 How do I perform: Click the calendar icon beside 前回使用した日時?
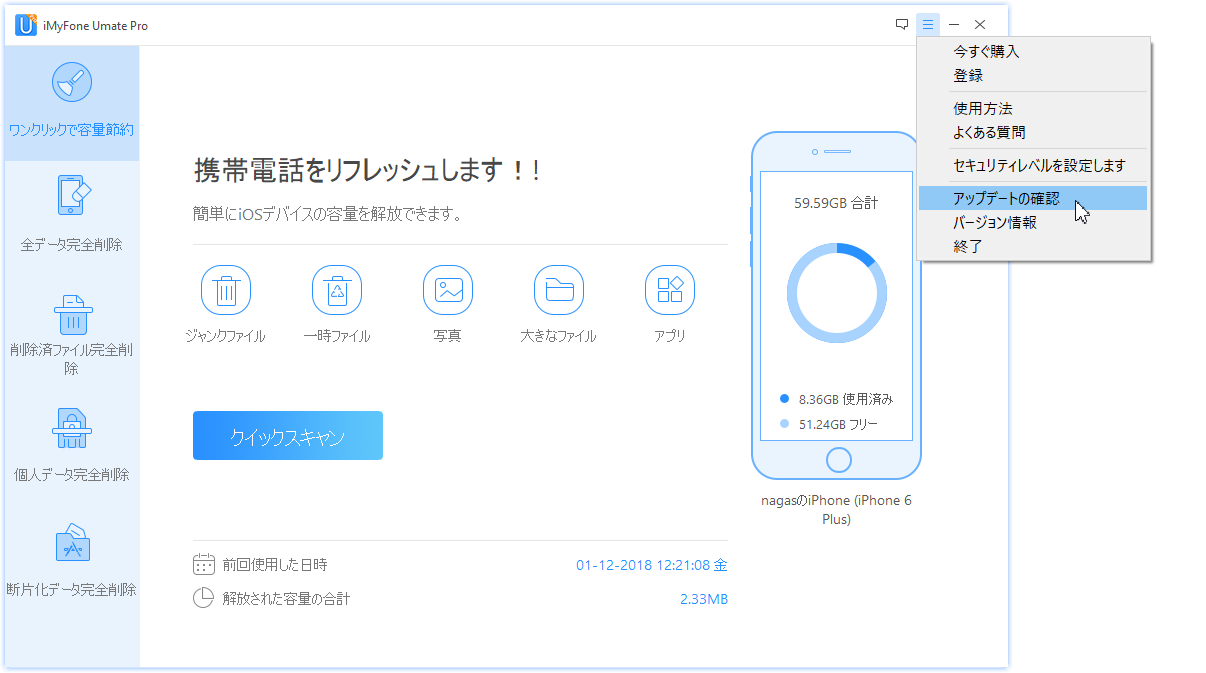click(204, 565)
